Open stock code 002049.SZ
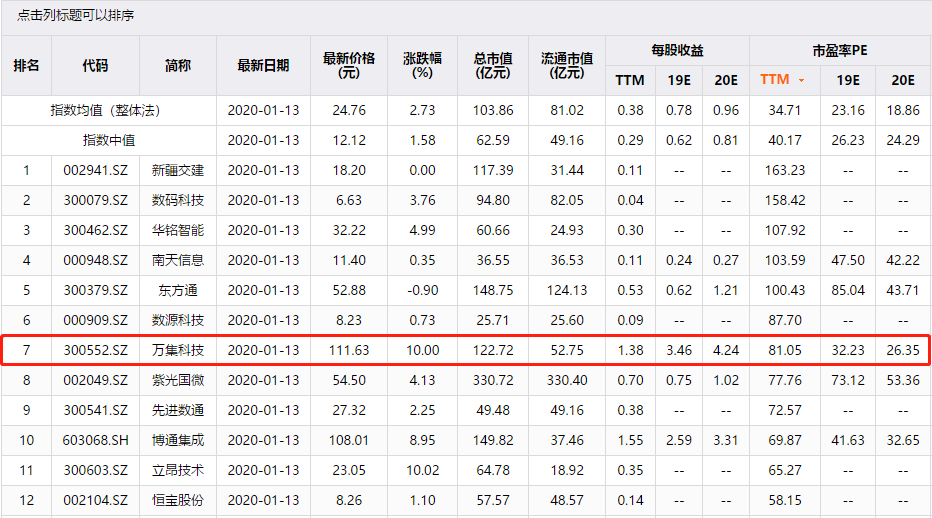 [95, 380]
